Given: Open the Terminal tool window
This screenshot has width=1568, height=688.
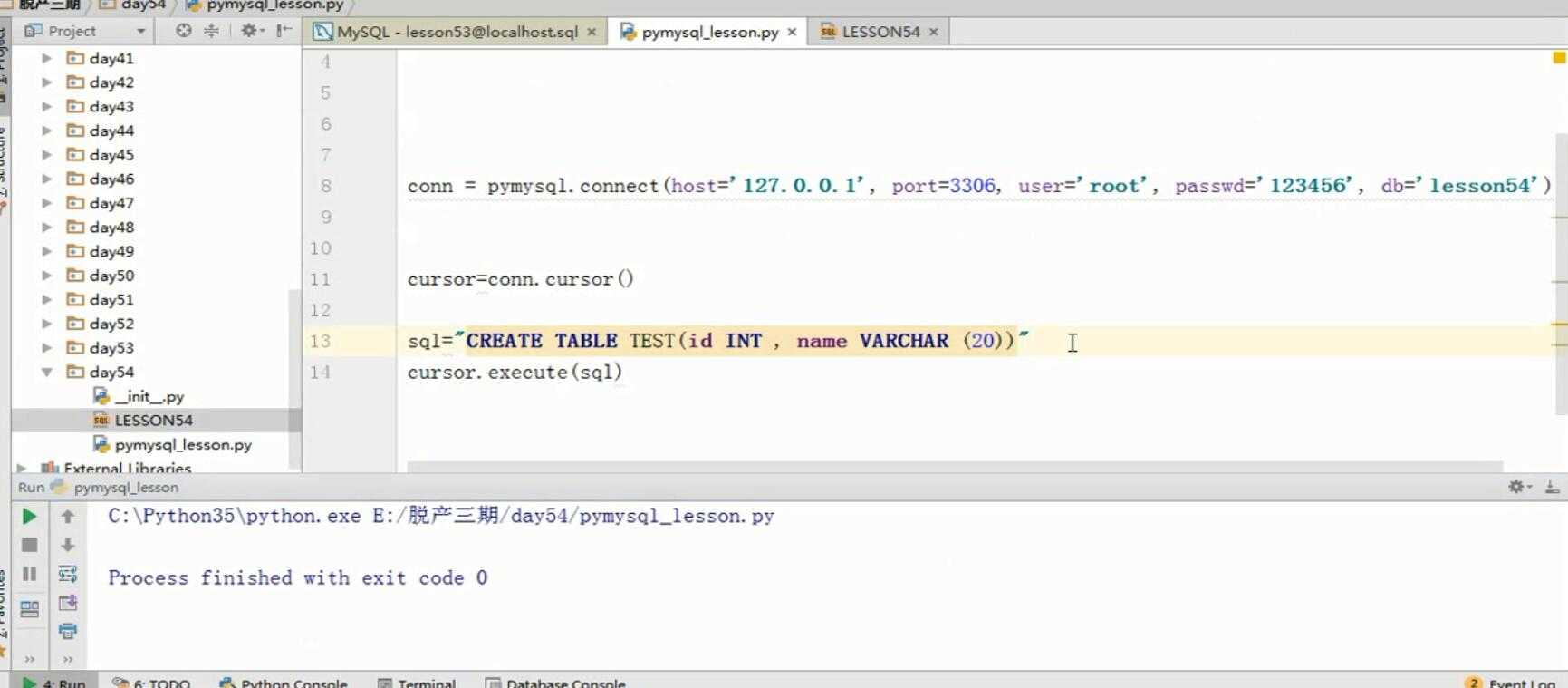Looking at the screenshot, I should coord(417,682).
